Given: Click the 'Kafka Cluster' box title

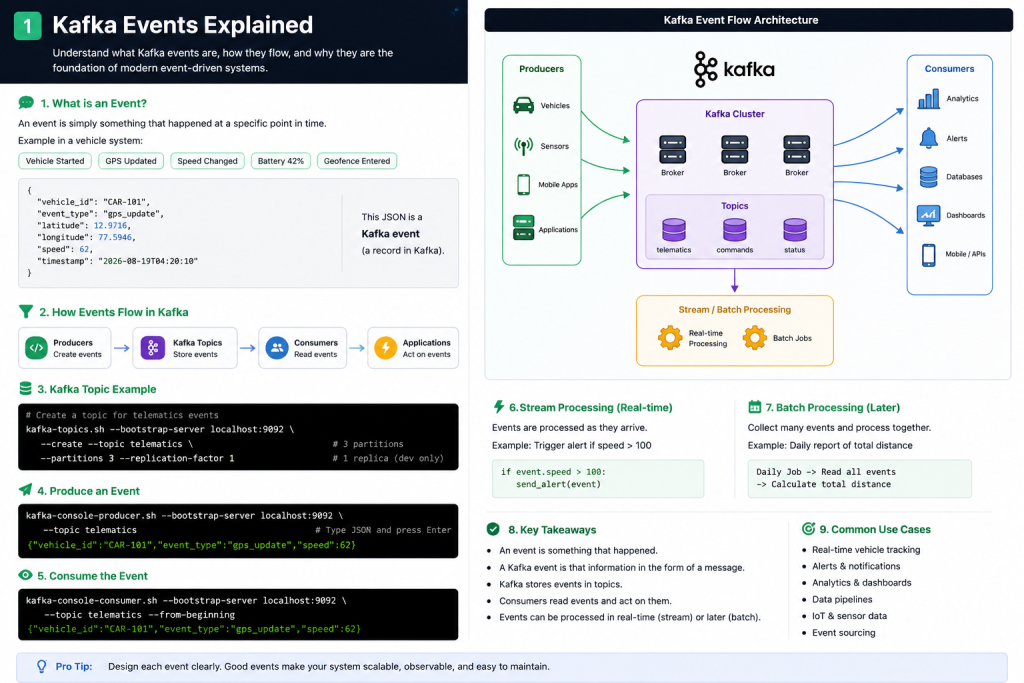Looking at the screenshot, I should pos(734,114).
